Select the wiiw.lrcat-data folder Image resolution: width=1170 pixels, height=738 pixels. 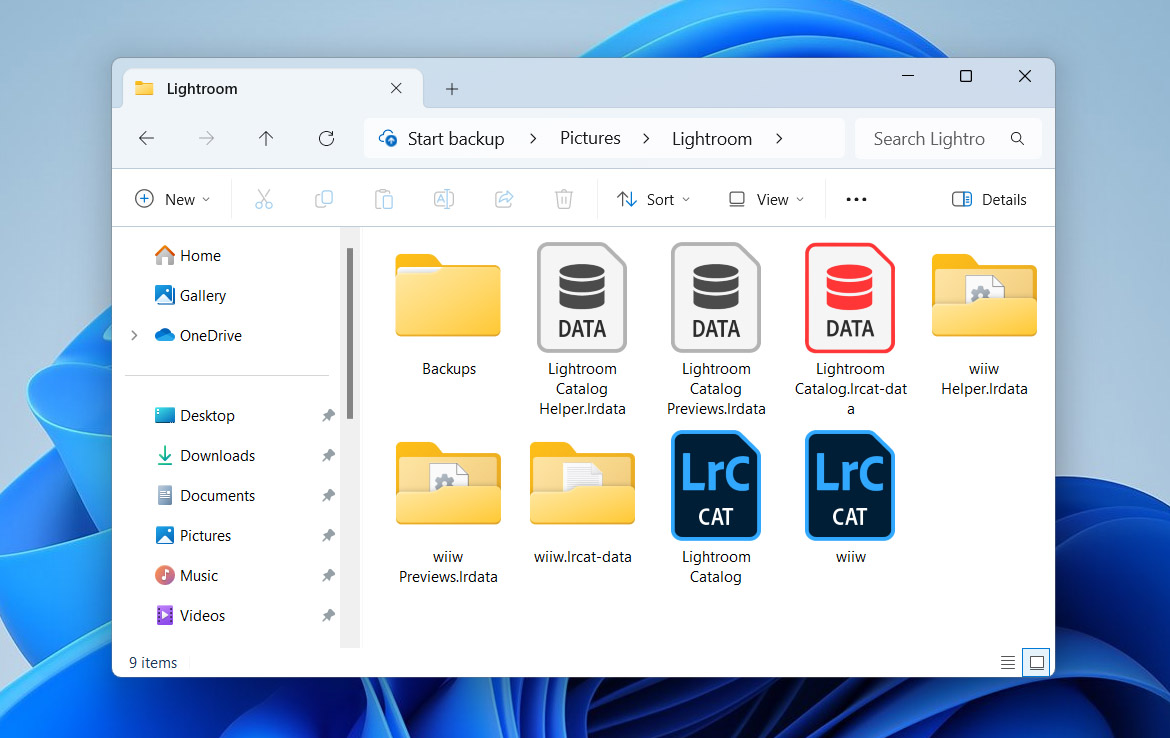pyautogui.click(x=582, y=484)
